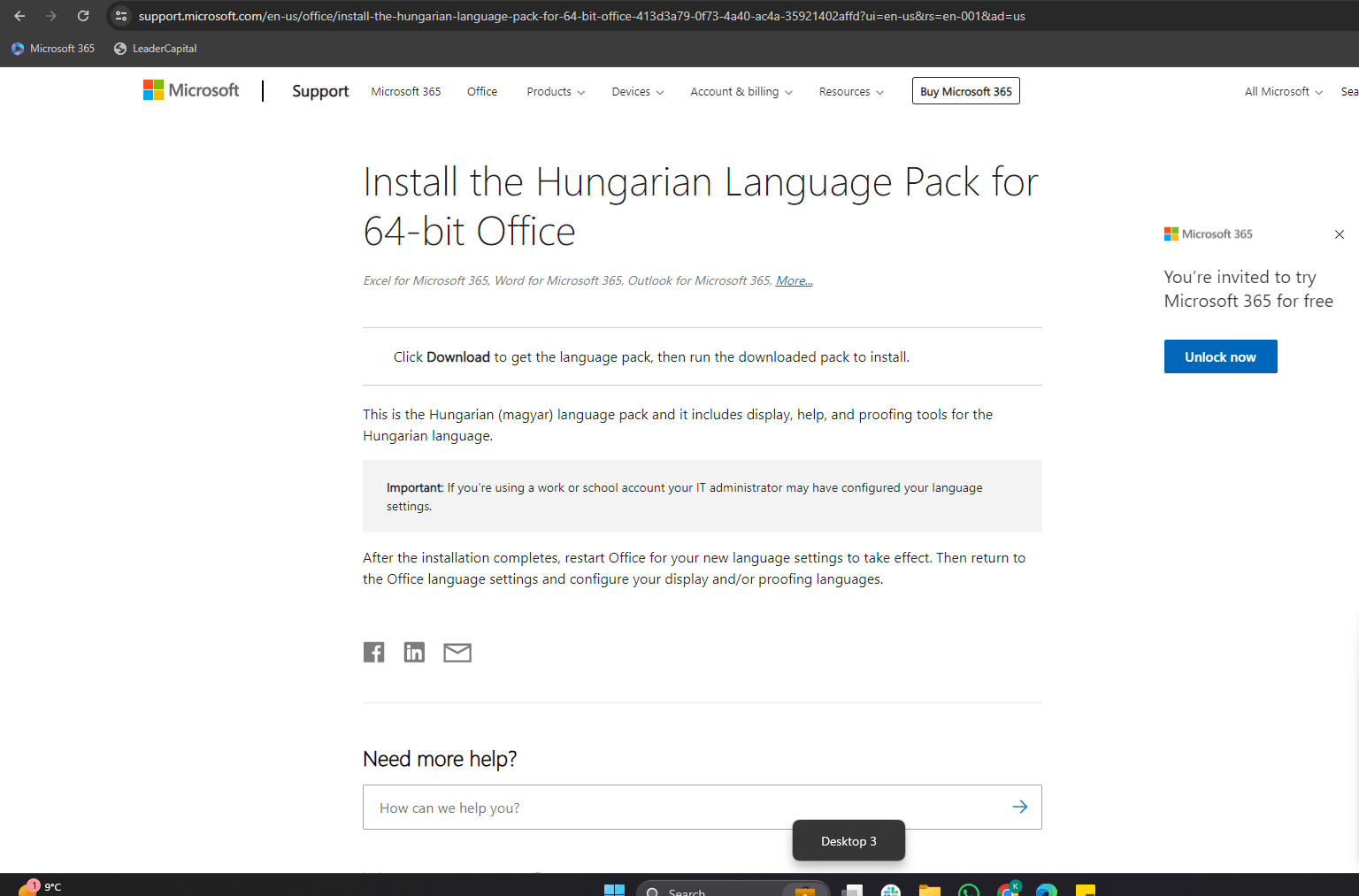Click the Unlock now button
1359x896 pixels.
[x=1220, y=356]
